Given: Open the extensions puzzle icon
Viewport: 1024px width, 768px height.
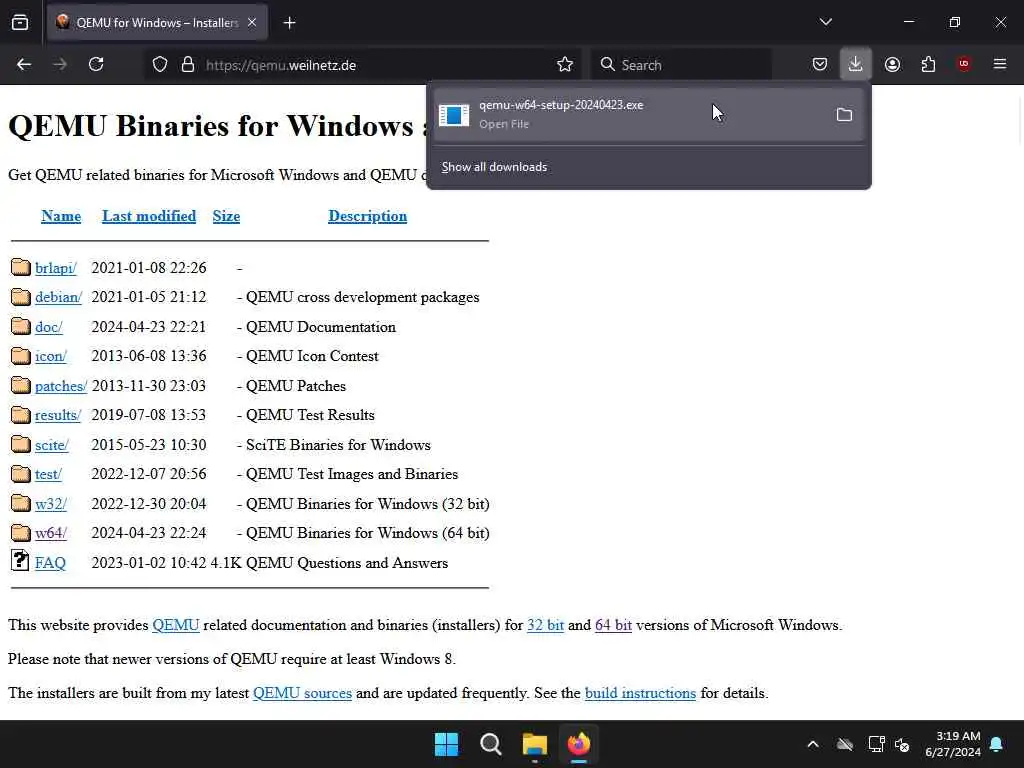Looking at the screenshot, I should (x=928, y=65).
